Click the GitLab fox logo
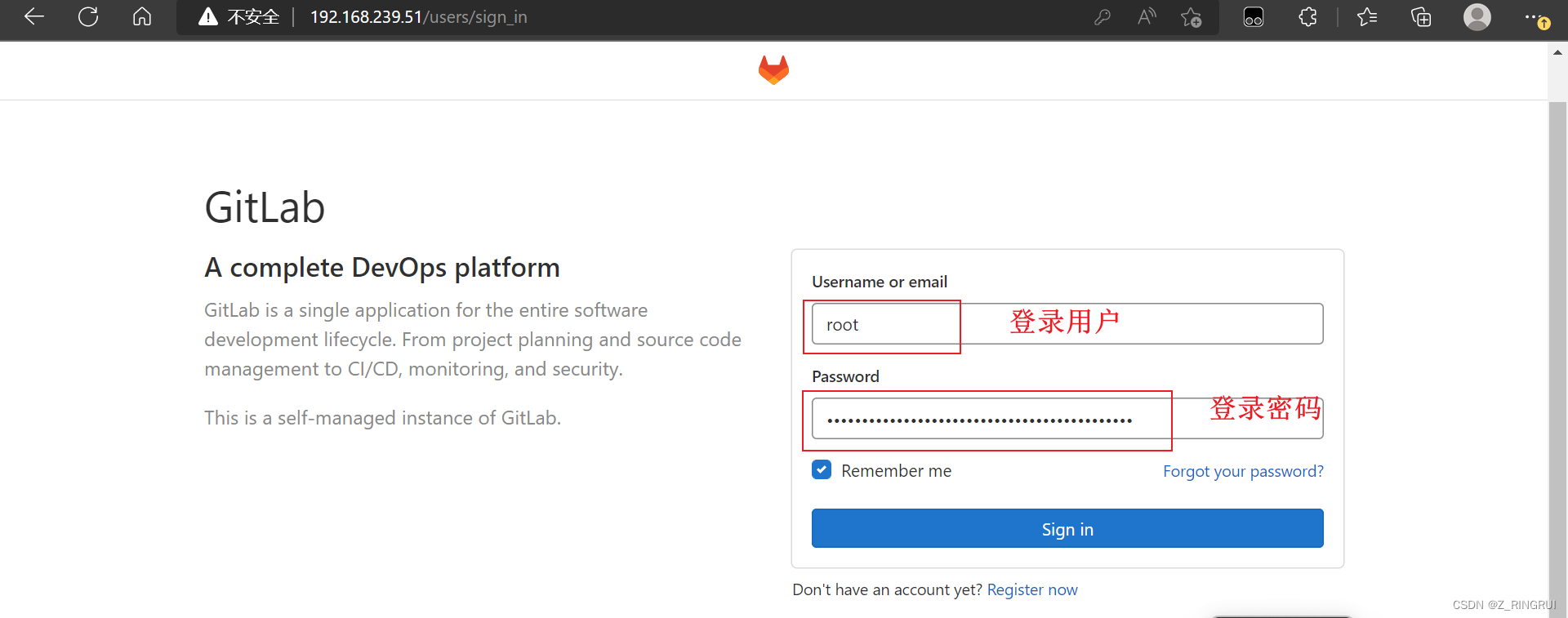Screen dimensions: 1568x618 coord(773,70)
